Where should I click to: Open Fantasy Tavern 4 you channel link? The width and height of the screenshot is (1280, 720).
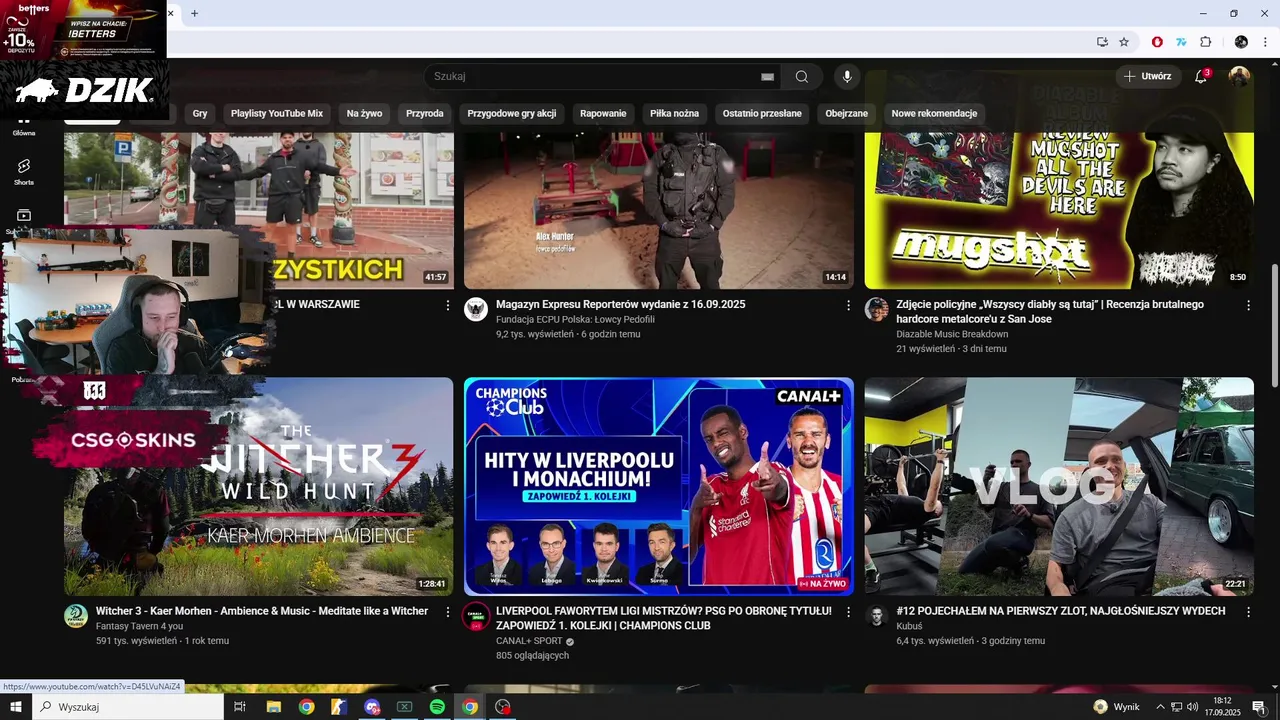[x=139, y=626]
